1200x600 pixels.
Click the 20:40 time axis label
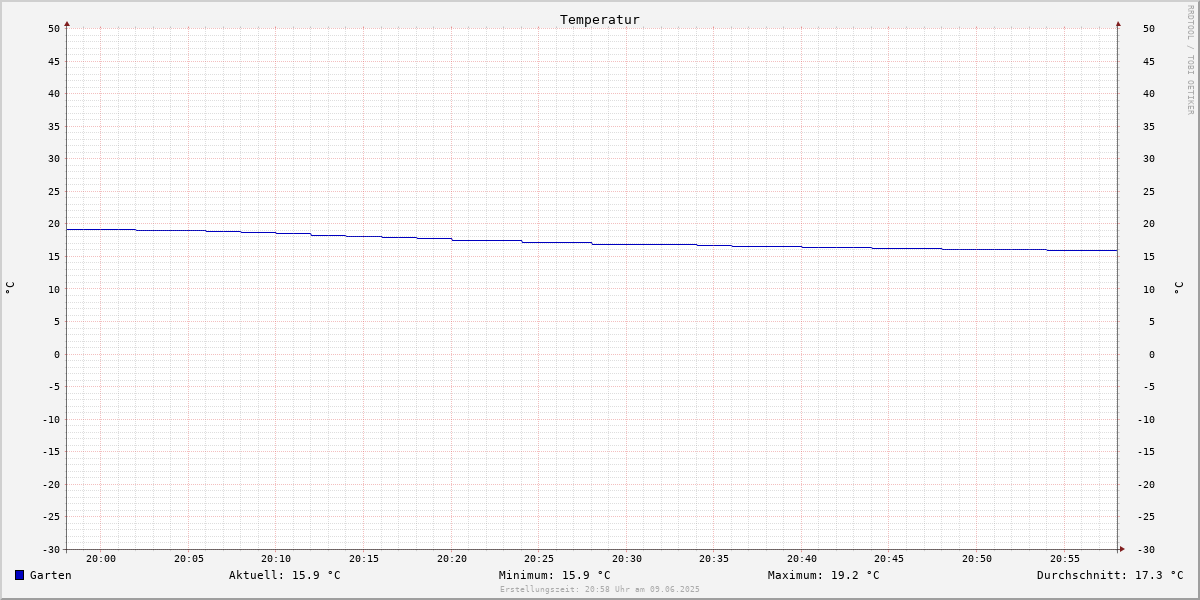pos(802,559)
